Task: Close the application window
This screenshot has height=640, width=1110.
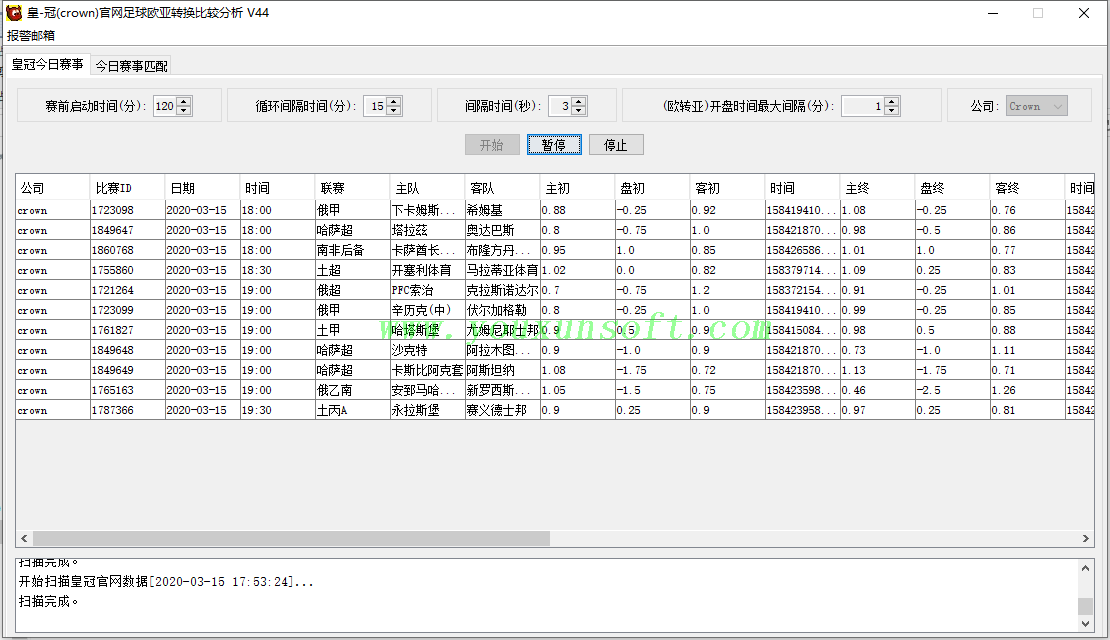Action: pos(1084,13)
